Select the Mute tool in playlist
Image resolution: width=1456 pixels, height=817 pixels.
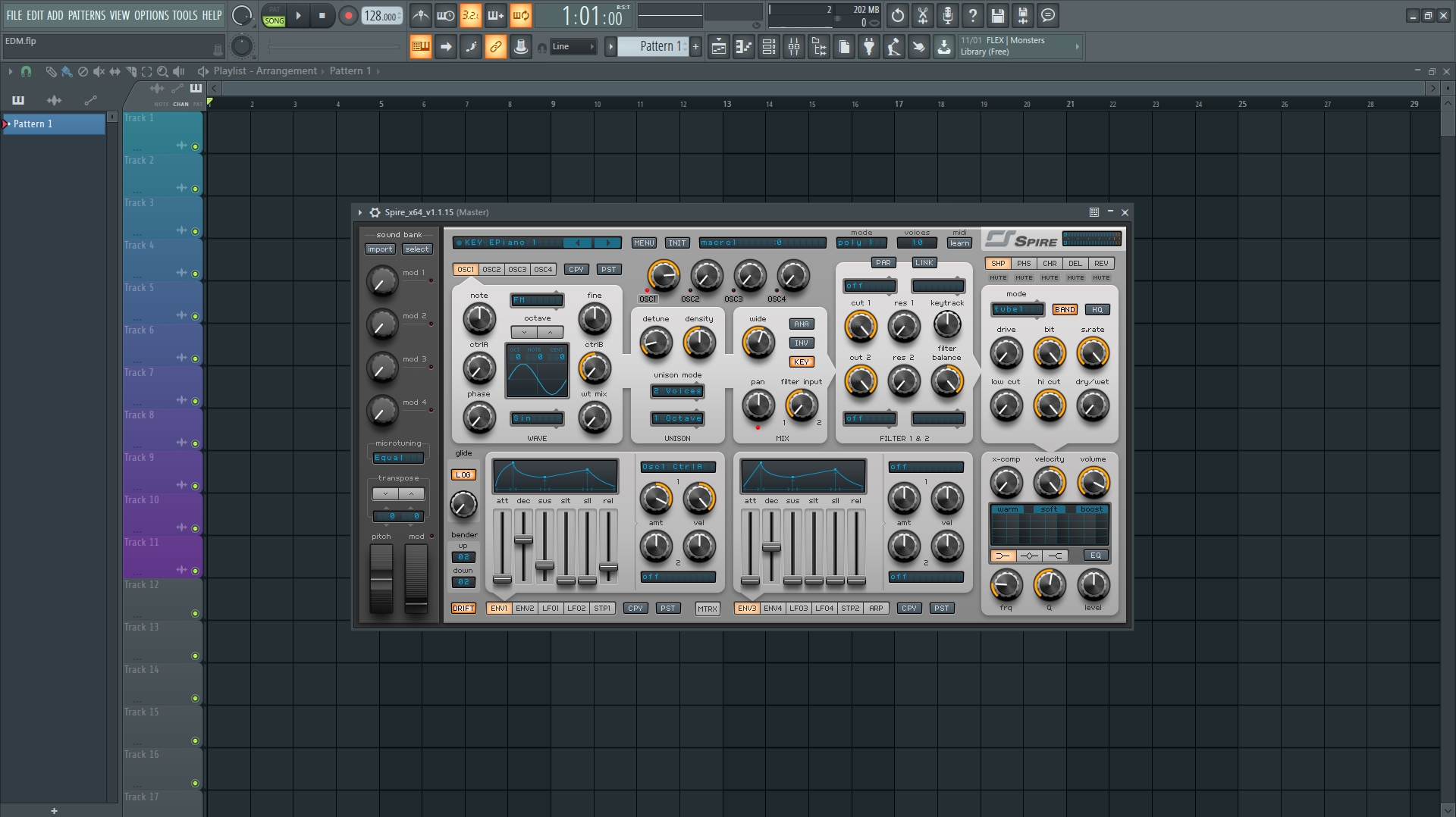pos(99,71)
